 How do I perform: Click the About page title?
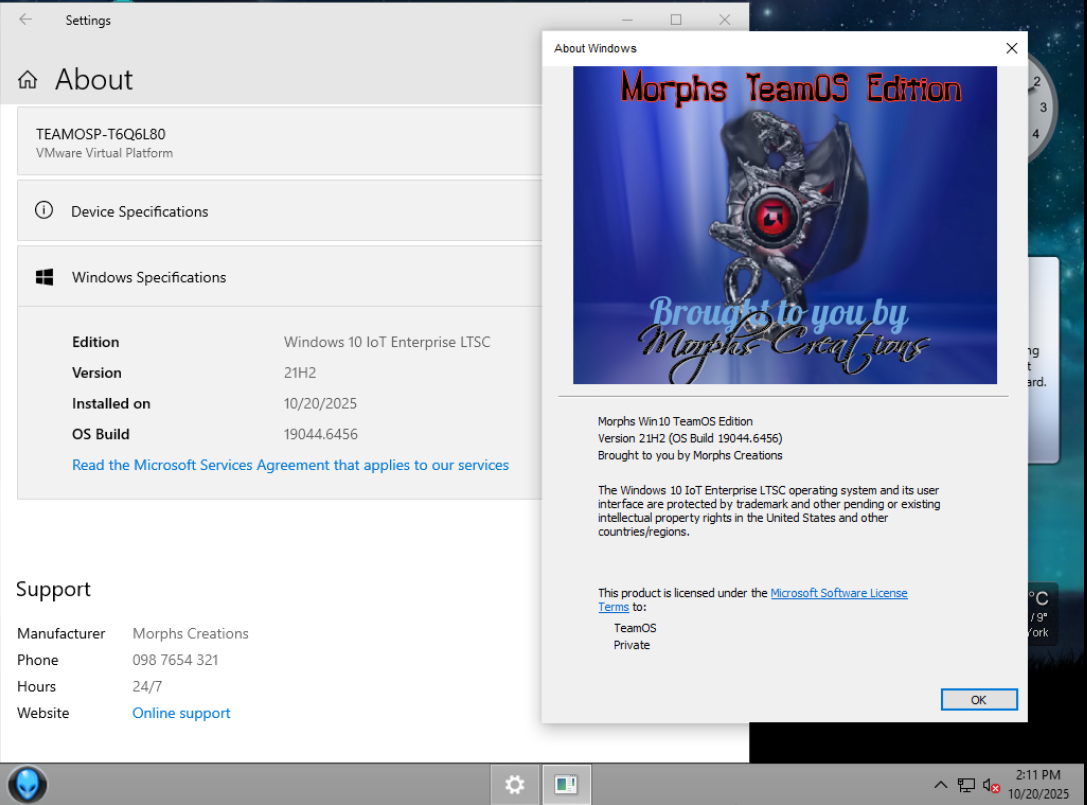(94, 80)
